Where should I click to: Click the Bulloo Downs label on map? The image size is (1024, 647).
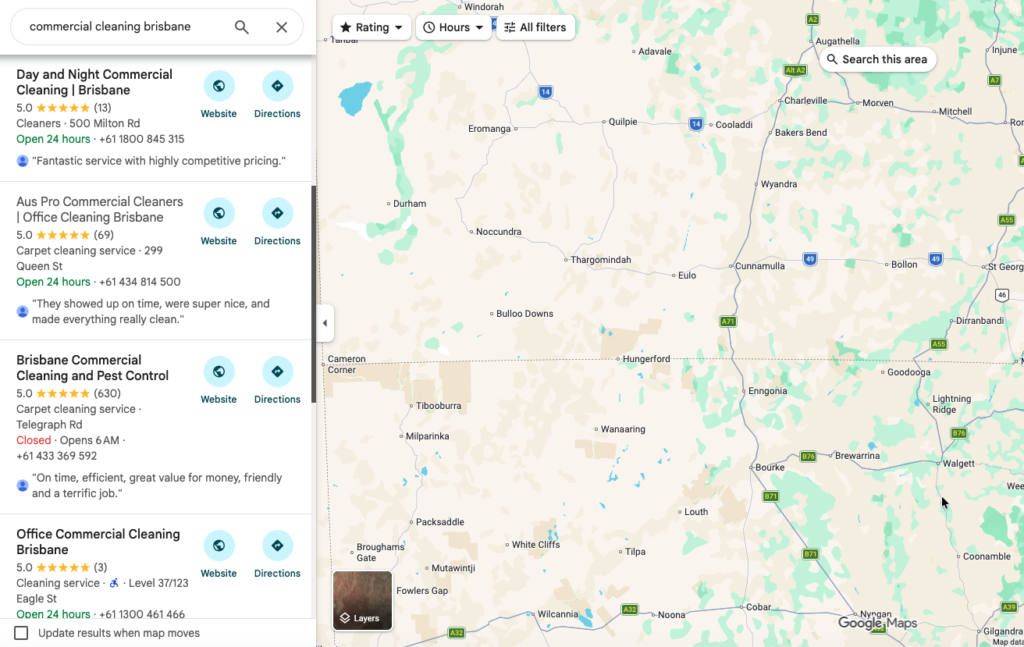pos(524,313)
